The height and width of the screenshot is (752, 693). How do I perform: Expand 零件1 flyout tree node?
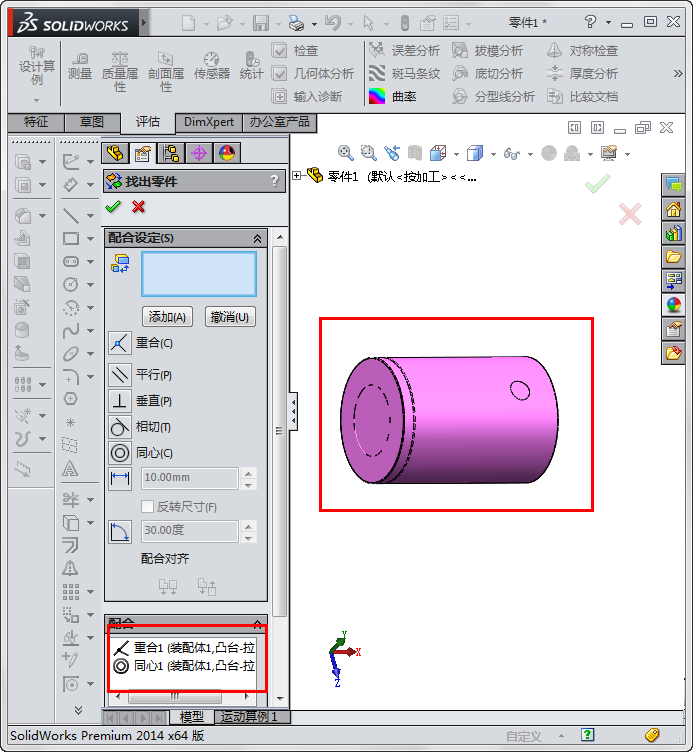(297, 176)
